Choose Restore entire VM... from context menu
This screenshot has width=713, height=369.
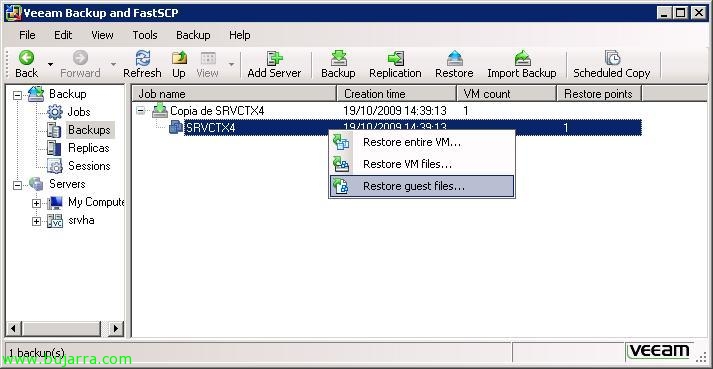point(422,142)
